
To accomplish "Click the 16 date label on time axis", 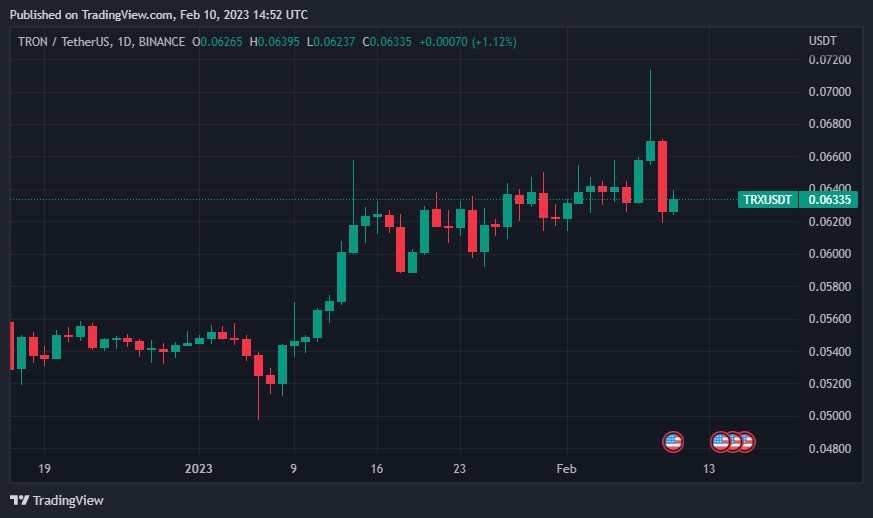I will (377, 468).
